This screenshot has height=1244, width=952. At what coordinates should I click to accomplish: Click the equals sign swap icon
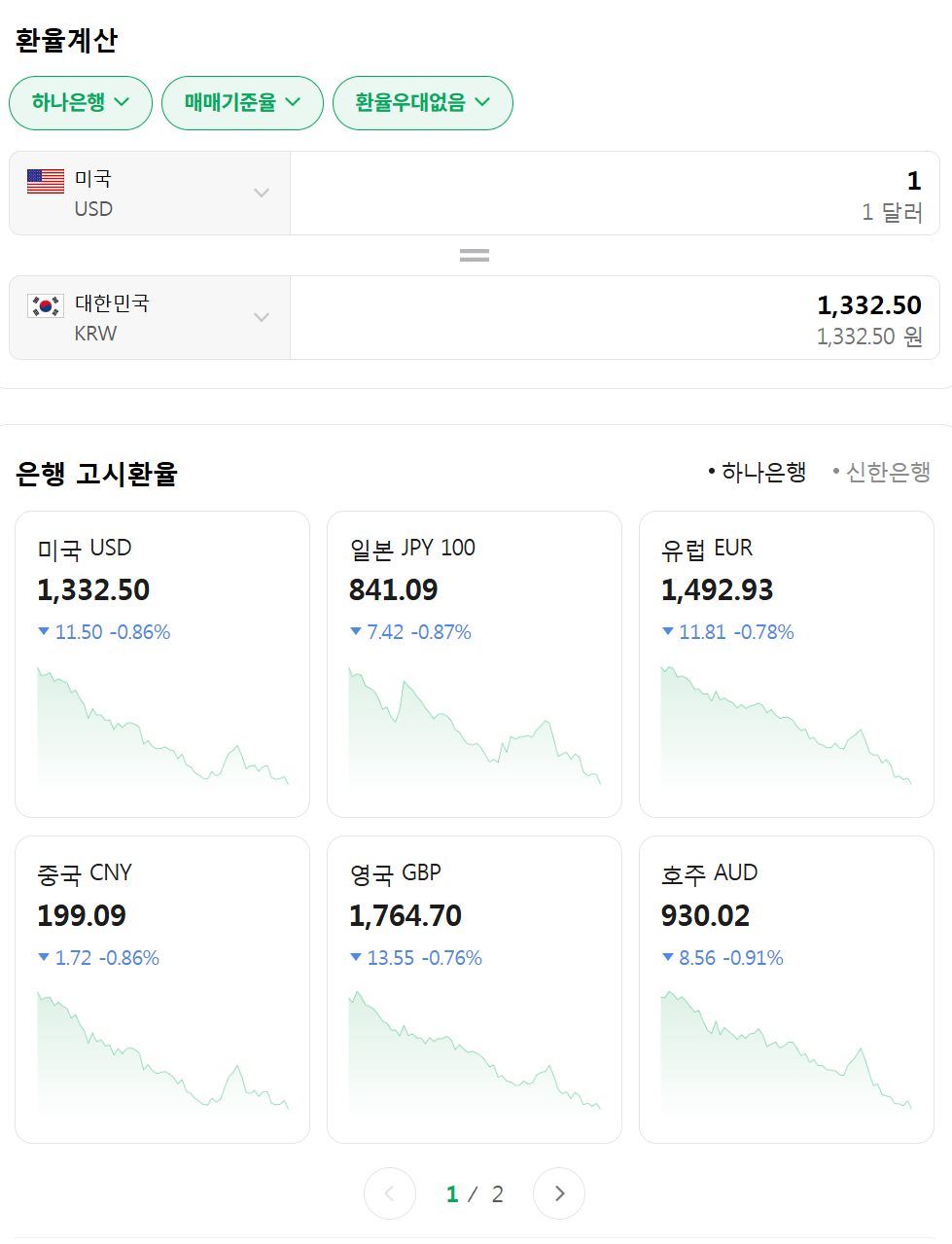click(x=475, y=256)
